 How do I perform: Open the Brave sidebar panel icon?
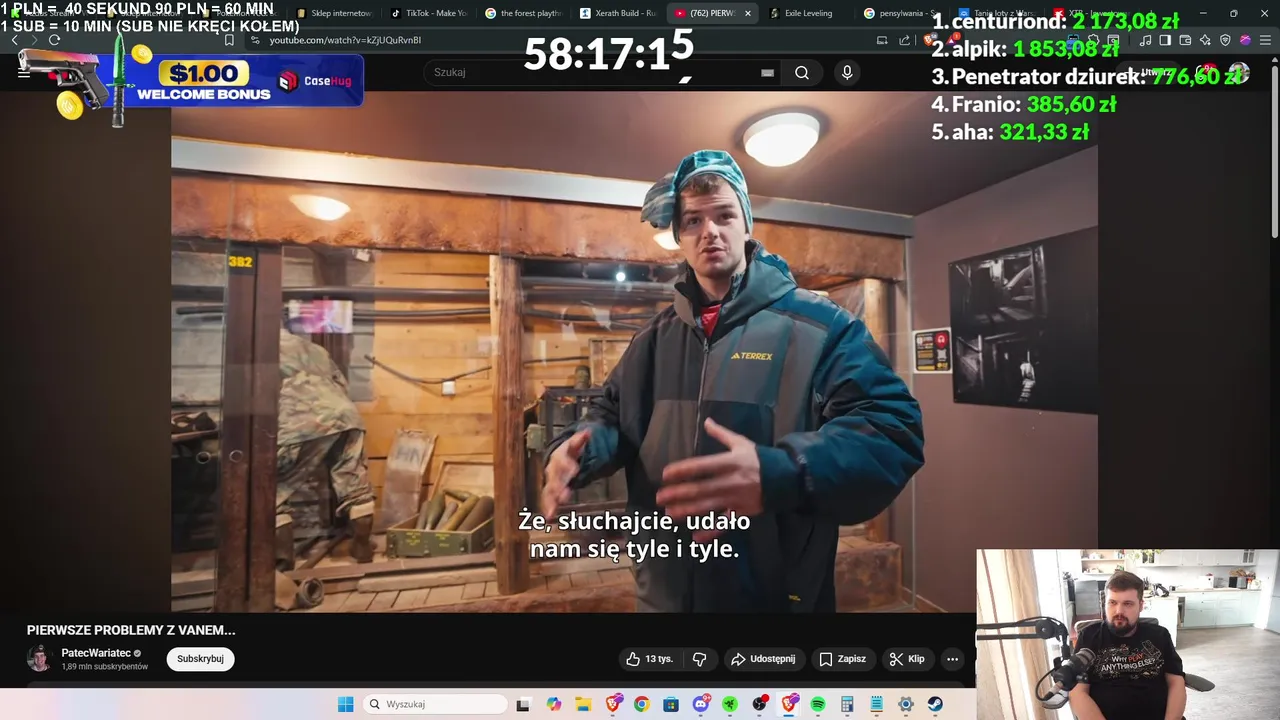click(x=1165, y=40)
